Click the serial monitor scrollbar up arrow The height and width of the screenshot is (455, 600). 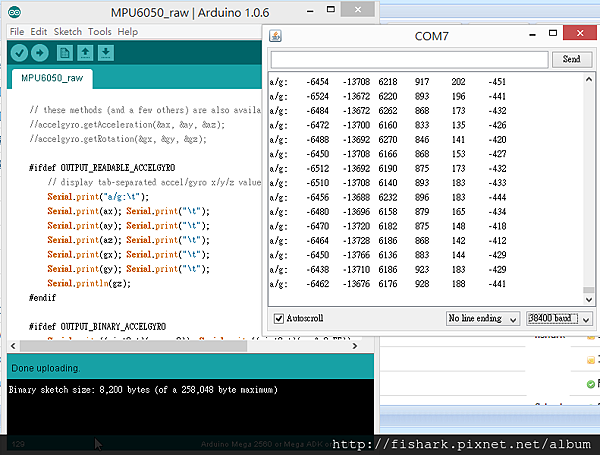coord(587,79)
